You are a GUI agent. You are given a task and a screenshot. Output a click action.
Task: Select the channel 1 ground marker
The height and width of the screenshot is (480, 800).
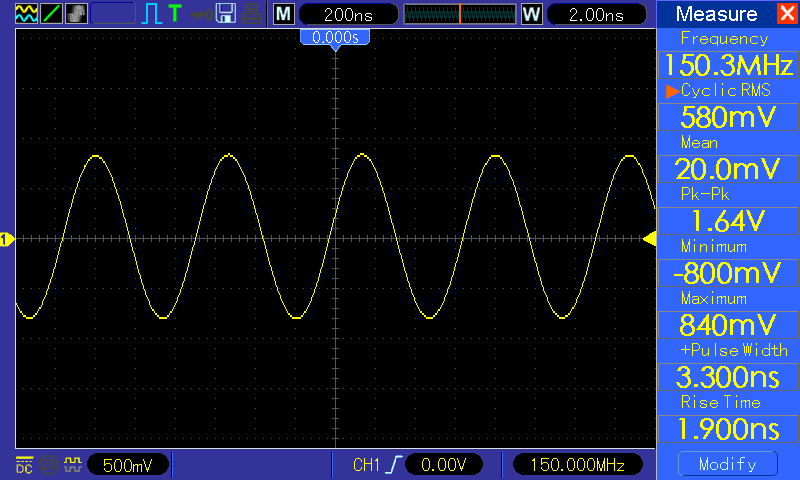6,239
